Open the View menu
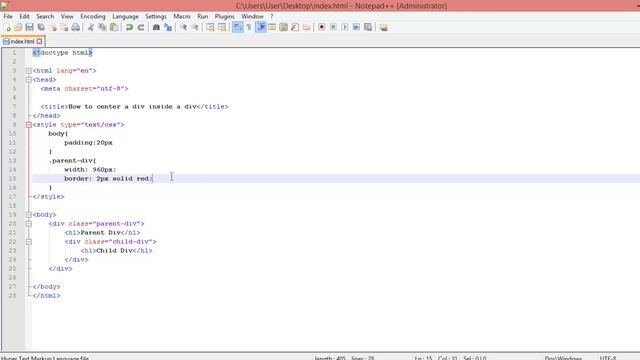The image size is (640, 360). pyautogui.click(x=67, y=16)
